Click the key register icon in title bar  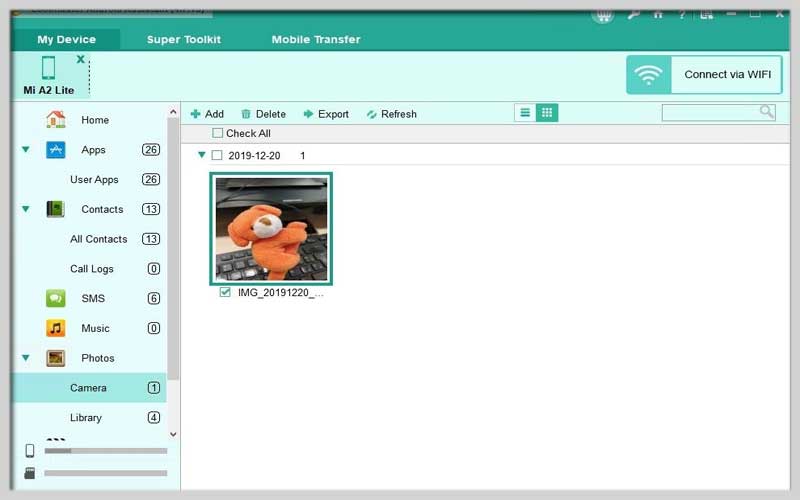coord(633,14)
